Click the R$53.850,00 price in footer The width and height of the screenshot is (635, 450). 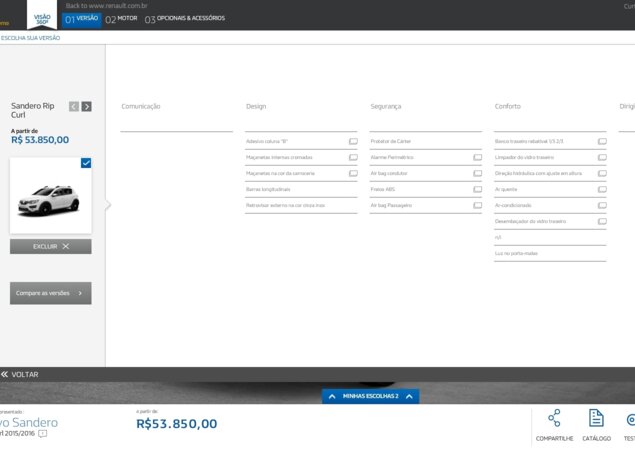coord(177,424)
